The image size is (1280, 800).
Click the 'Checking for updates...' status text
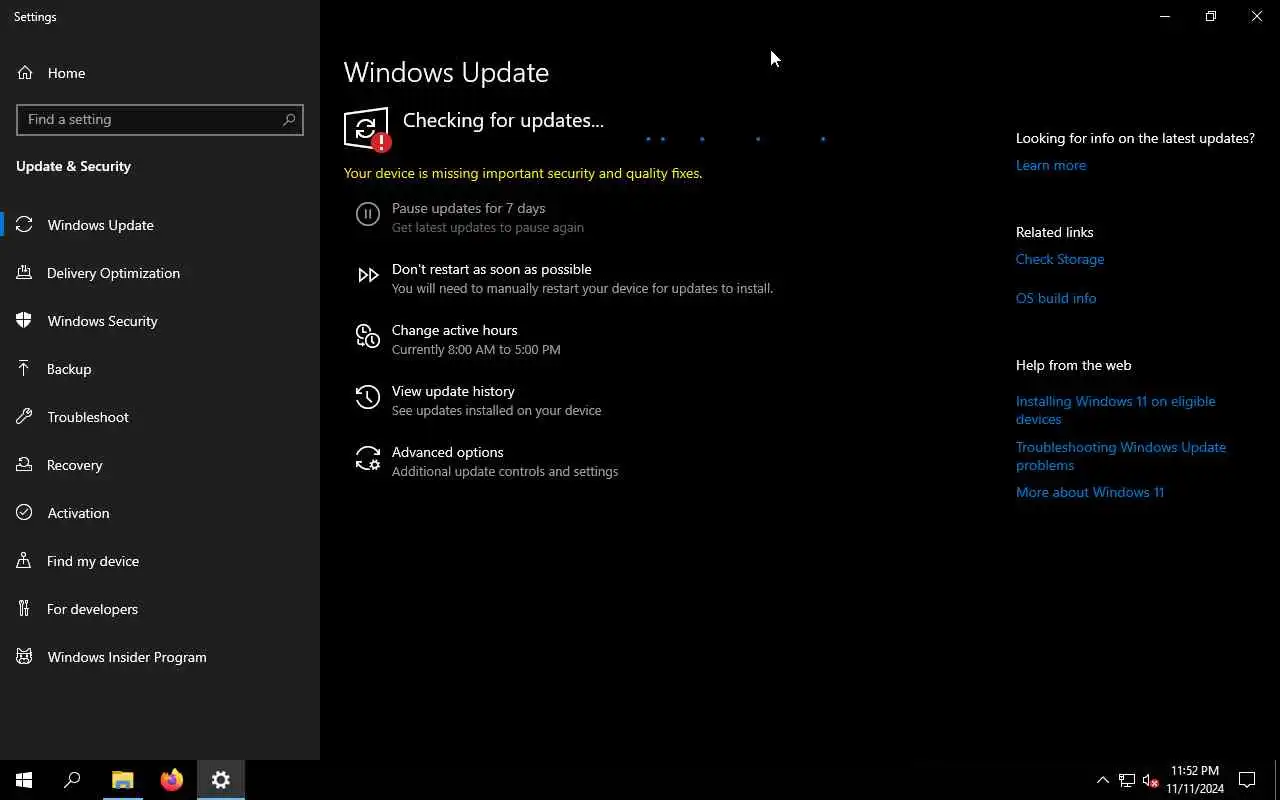[x=503, y=121]
